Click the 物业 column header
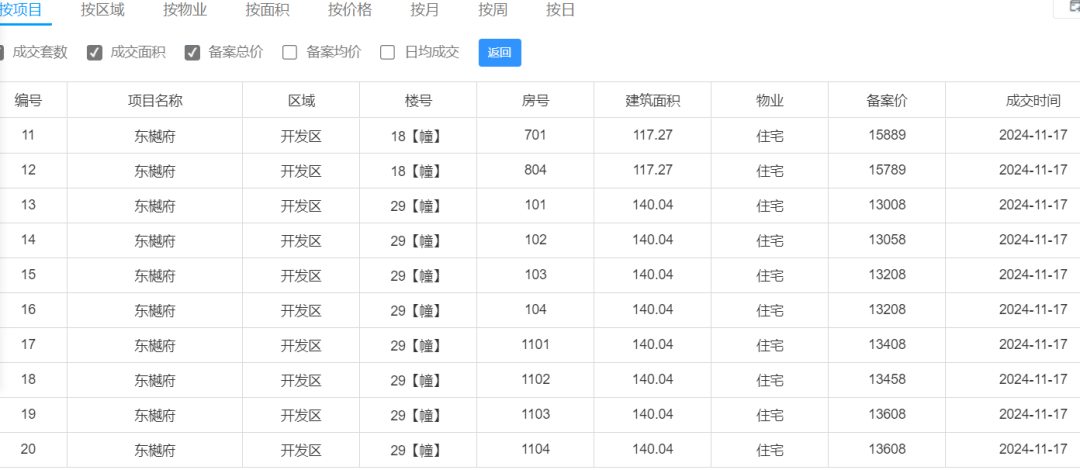Screen dimensions: 1080x470 [770, 101]
